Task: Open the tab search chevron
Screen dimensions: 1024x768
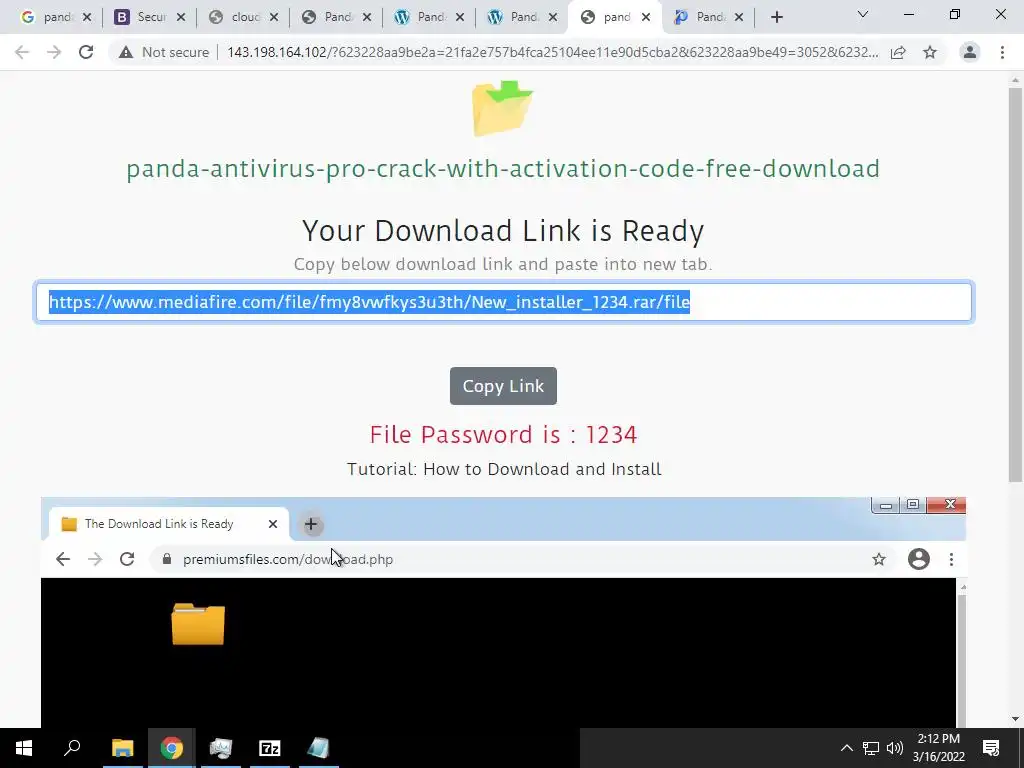Action: point(863,14)
